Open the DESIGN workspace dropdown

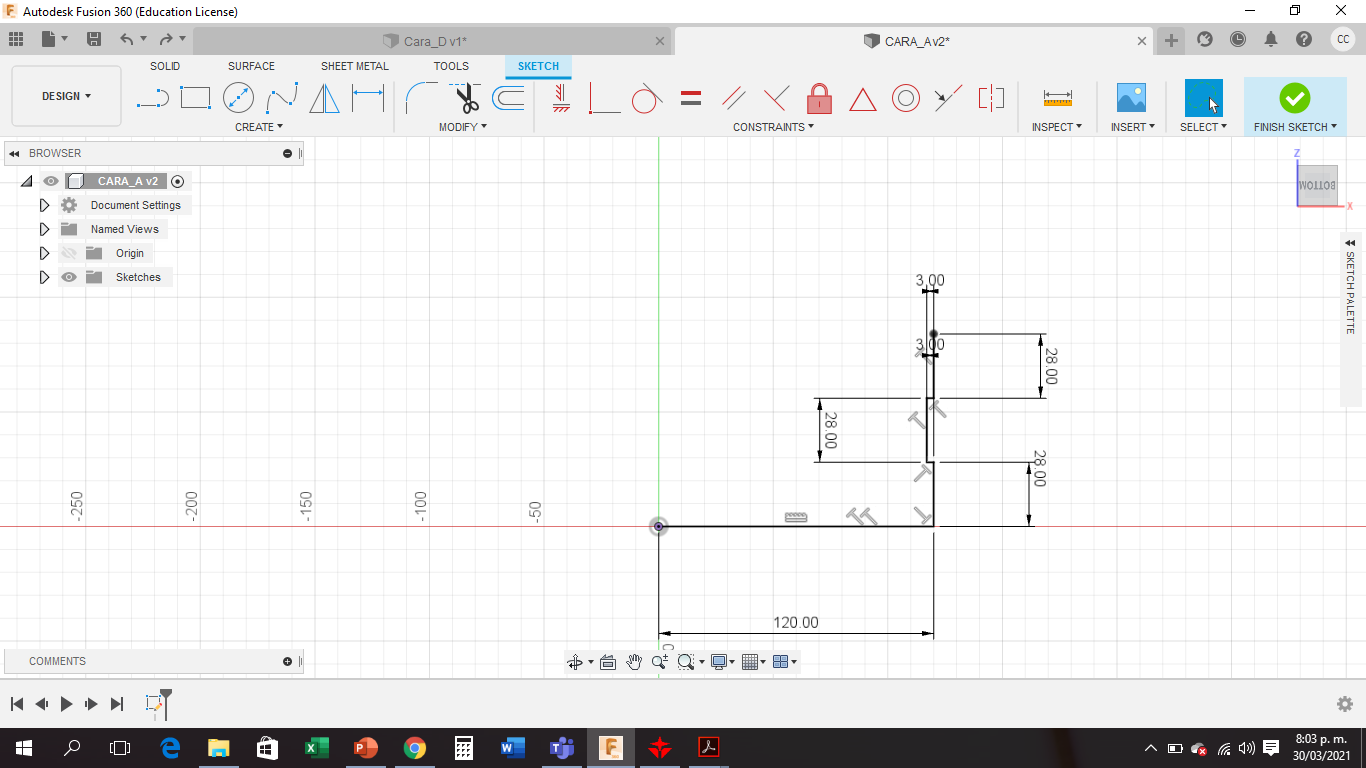click(x=66, y=96)
